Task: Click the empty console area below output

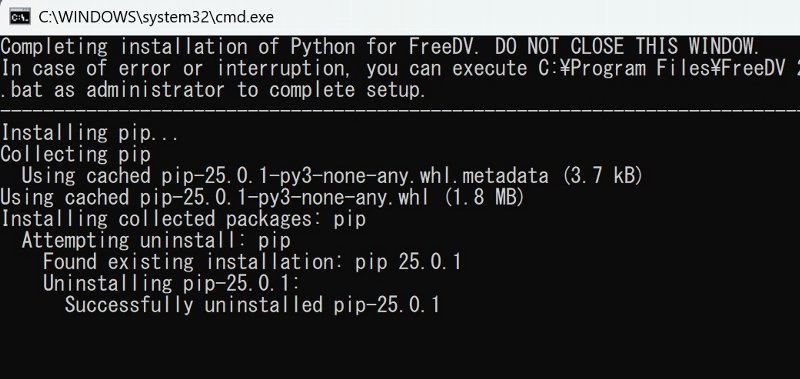Action: pyautogui.click(x=400, y=348)
